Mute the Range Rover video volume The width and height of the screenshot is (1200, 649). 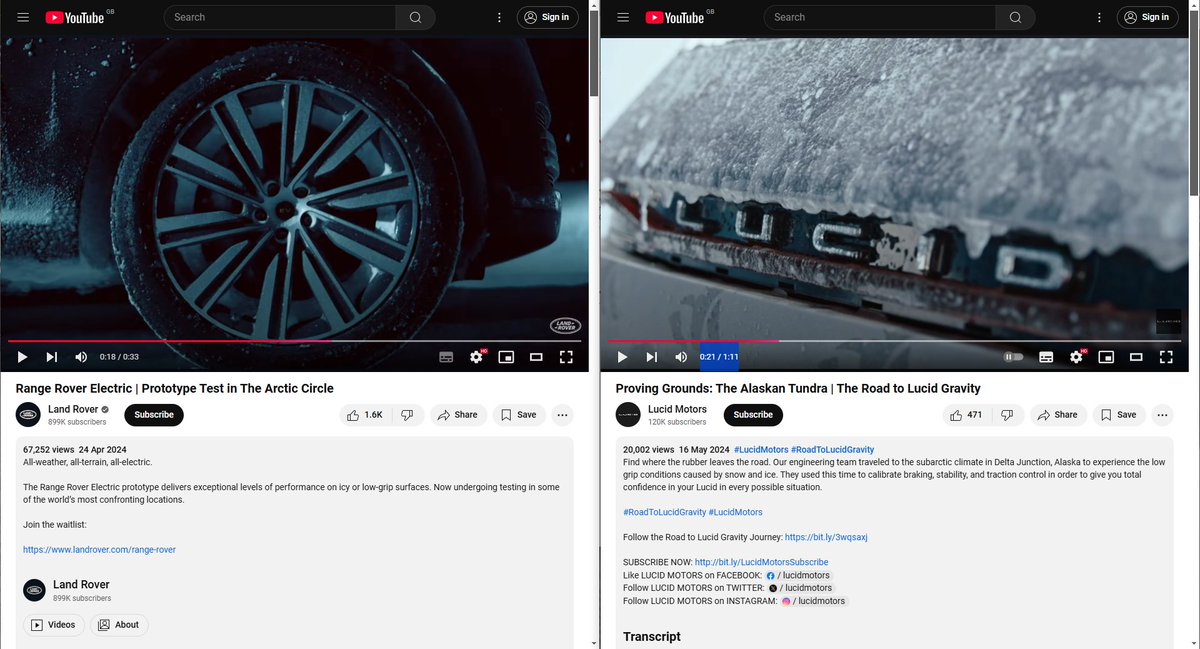pos(81,356)
